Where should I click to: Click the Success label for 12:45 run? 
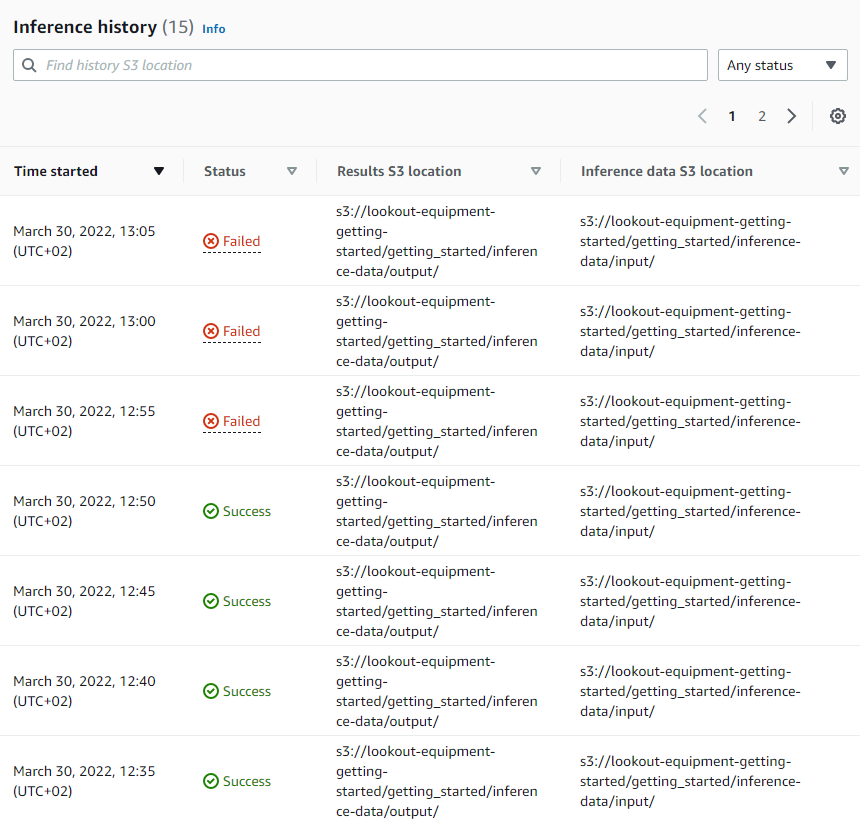point(247,601)
